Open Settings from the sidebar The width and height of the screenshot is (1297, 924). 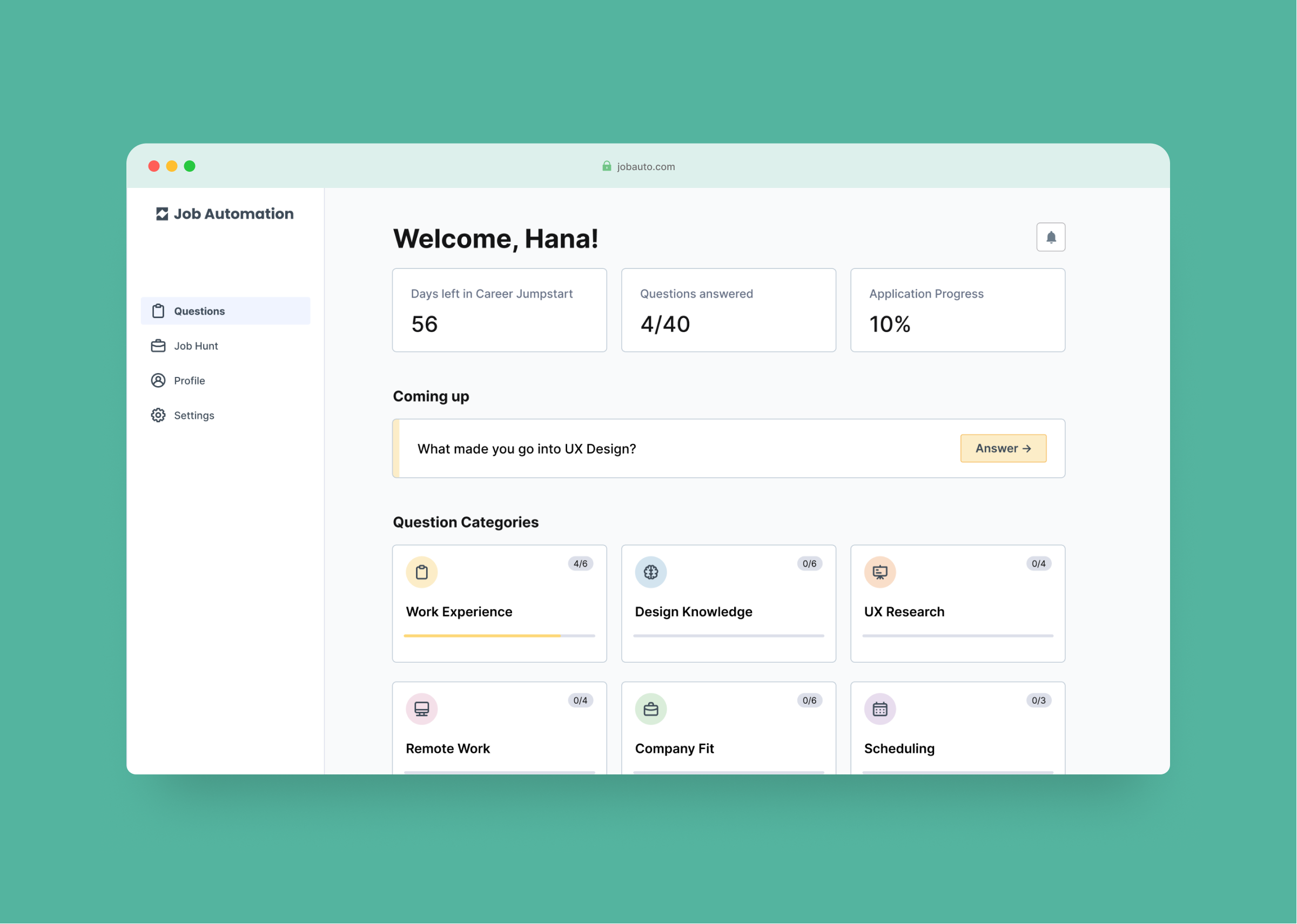coord(193,415)
